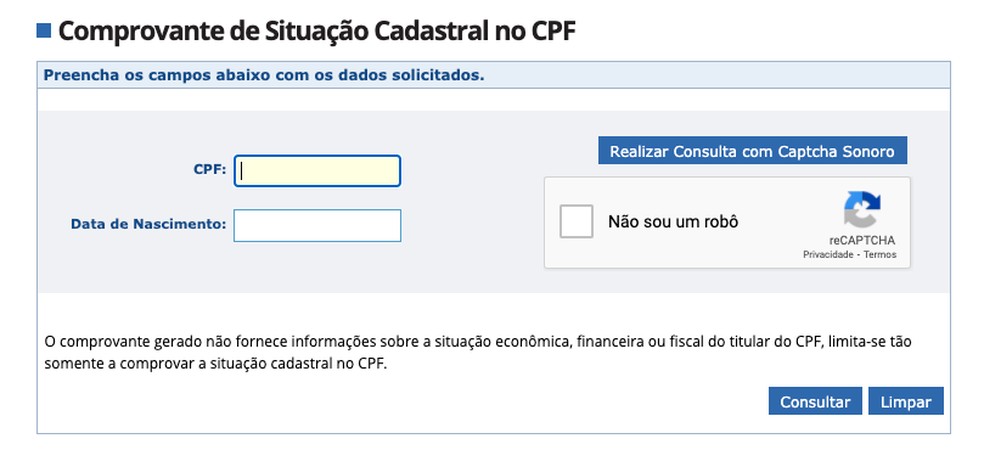Focus the CPF input field
This screenshot has width=984, height=461.
317,171
